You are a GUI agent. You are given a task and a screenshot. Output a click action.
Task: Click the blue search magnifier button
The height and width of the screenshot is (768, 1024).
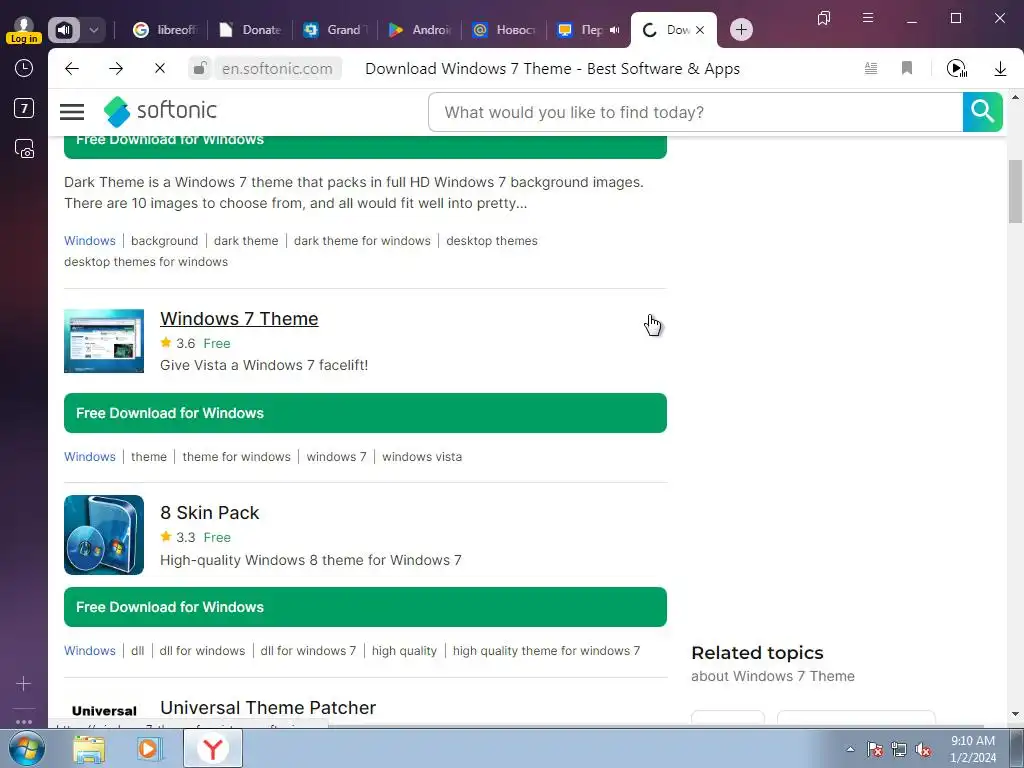(x=982, y=112)
